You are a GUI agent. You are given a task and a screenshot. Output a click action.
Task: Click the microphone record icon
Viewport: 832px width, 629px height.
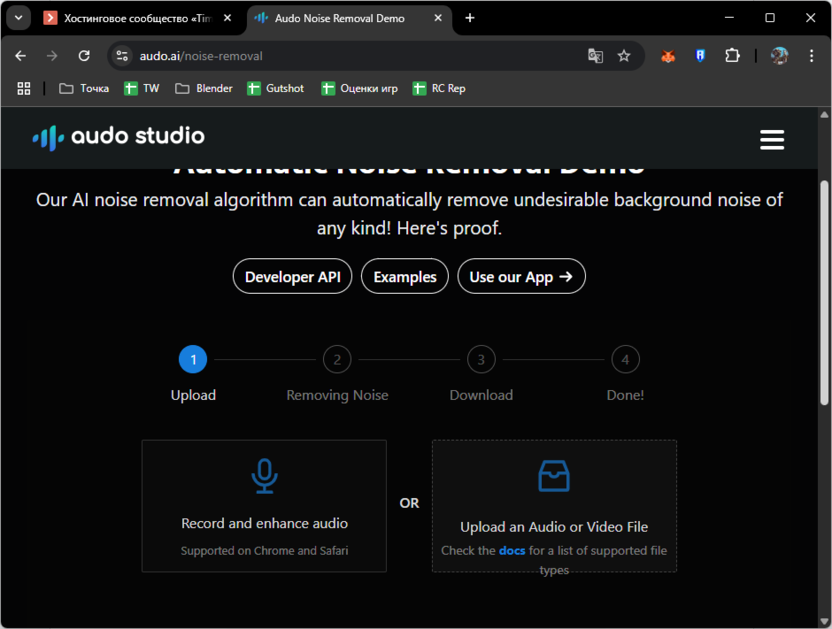[x=264, y=477]
